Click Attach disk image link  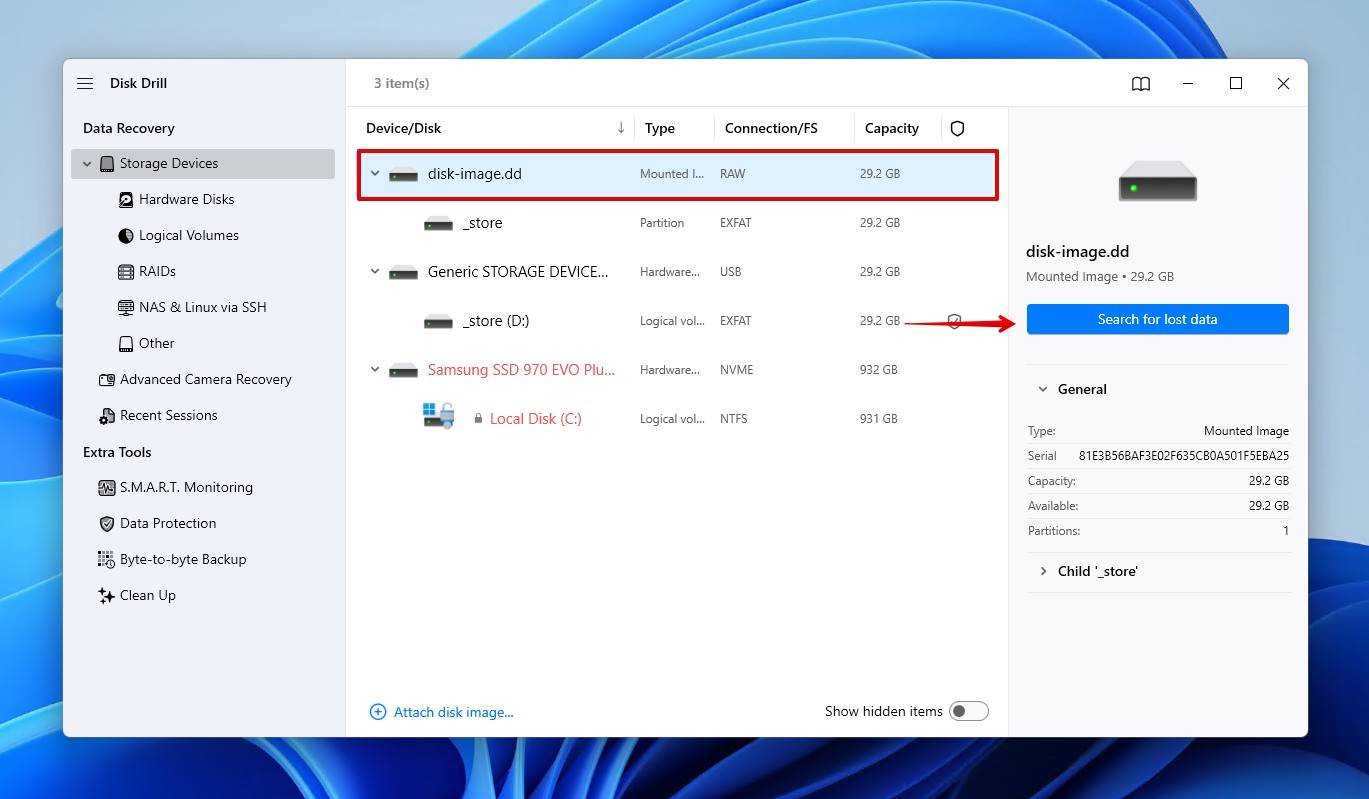coord(453,712)
